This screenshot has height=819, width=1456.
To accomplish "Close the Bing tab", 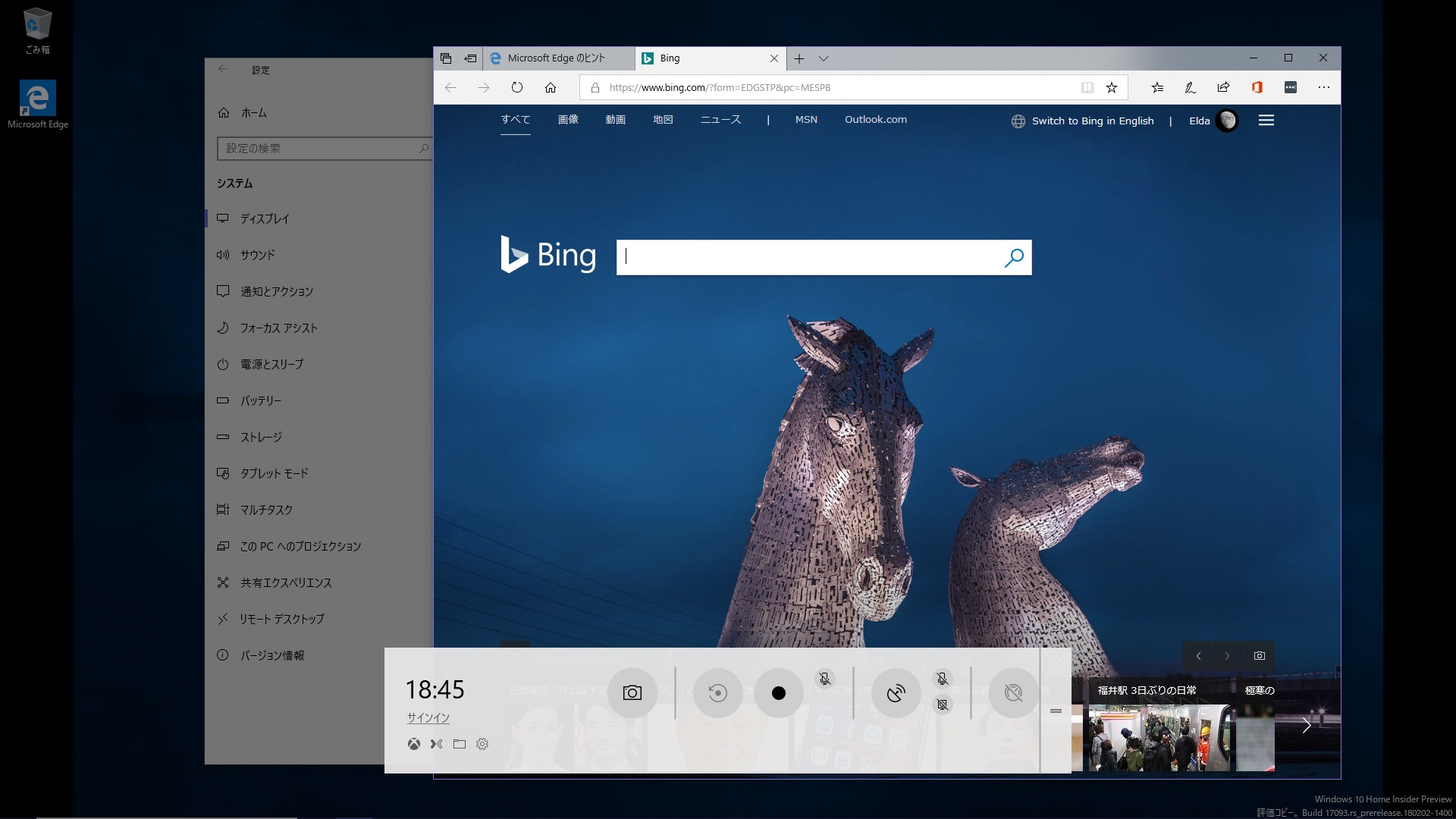I will point(774,58).
